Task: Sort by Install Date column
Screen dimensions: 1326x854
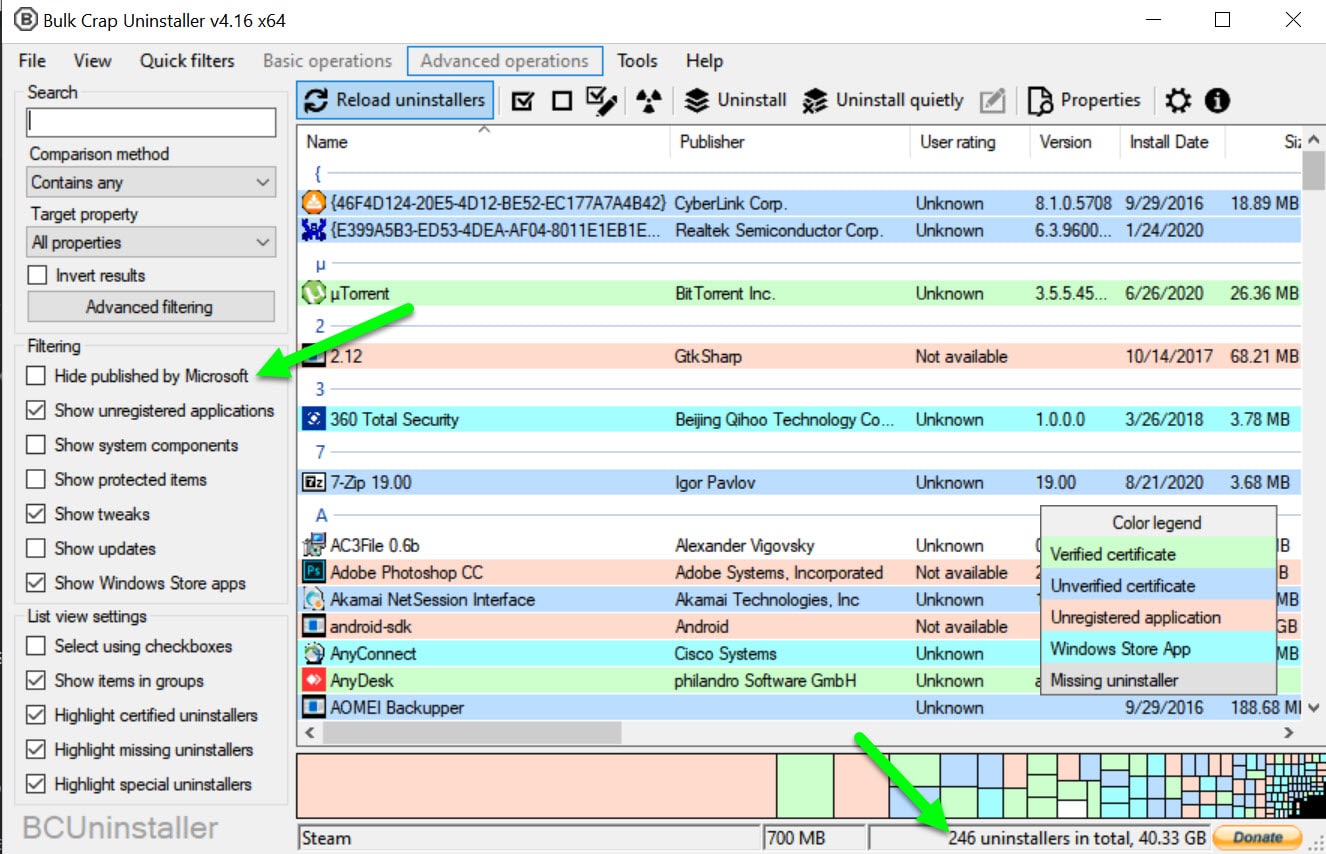Action: pos(1172,142)
